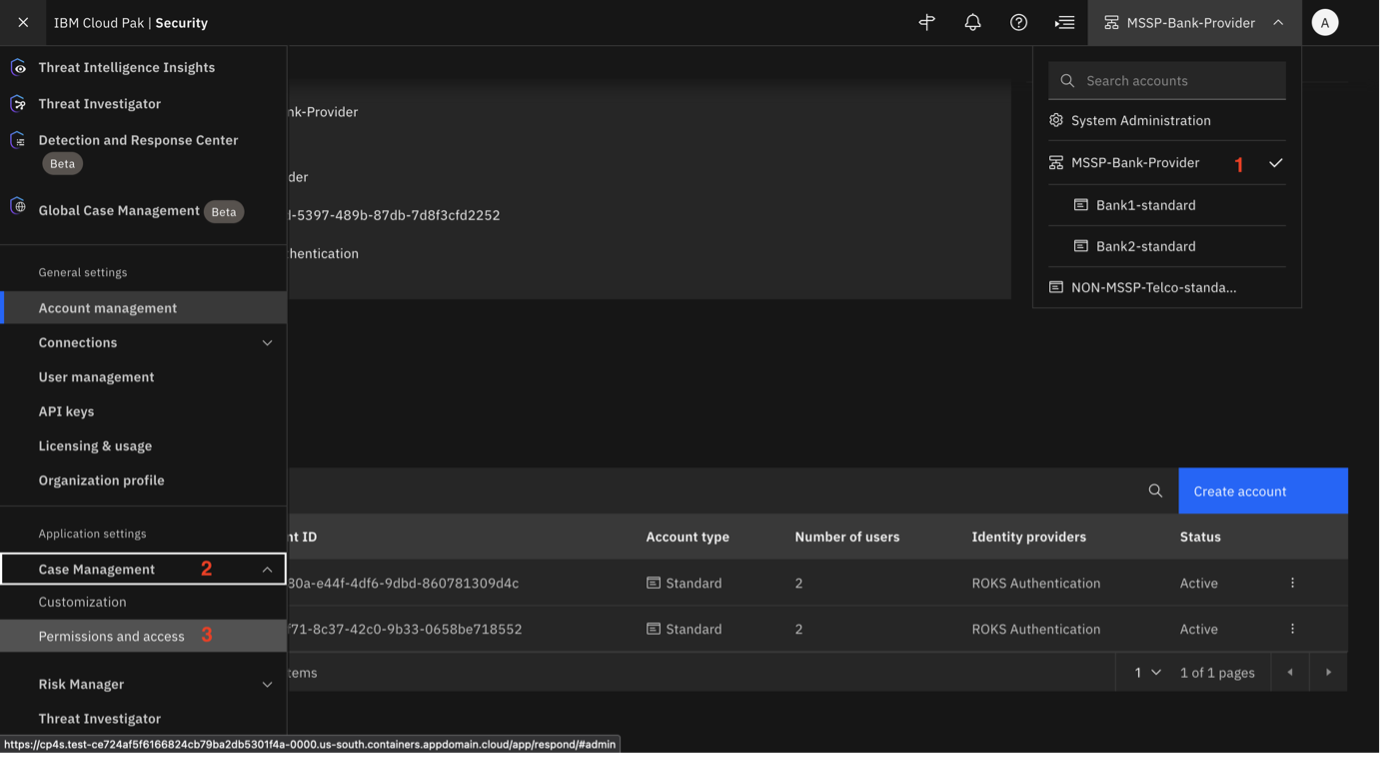The image size is (1384, 757).
Task: Click the Create account button
Action: pos(1240,490)
